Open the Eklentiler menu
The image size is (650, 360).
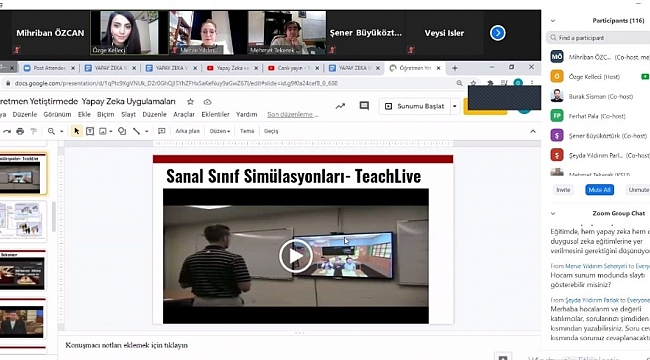tap(215, 114)
